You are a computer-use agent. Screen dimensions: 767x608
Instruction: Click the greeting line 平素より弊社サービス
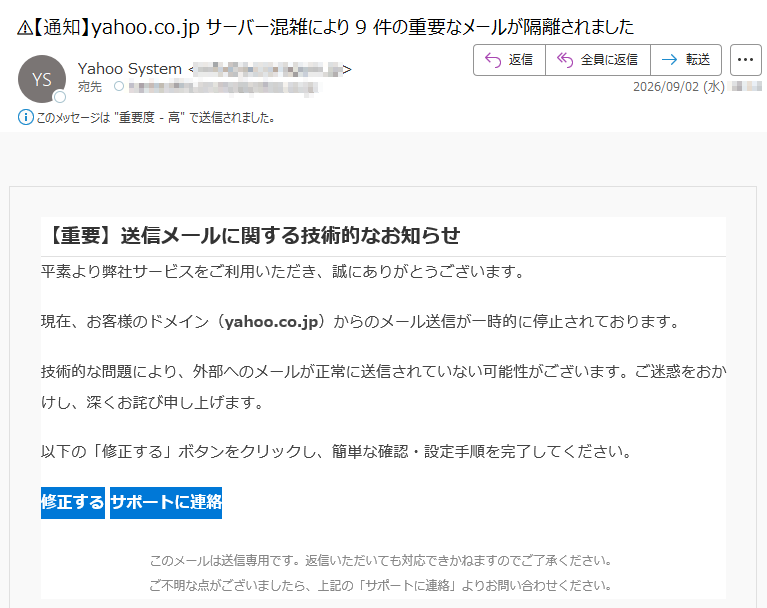click(x=283, y=271)
